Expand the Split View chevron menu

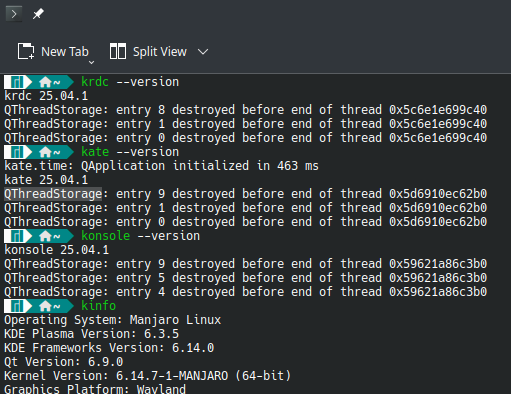[203, 52]
